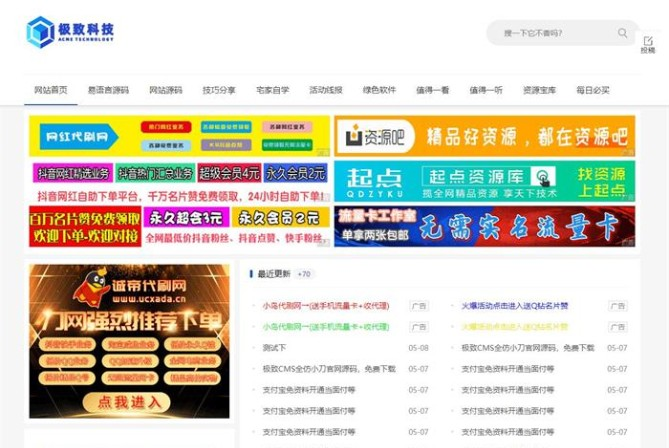Click the 无需实名流量卡 banner ad
This screenshot has width=669, height=448.
pos(484,226)
